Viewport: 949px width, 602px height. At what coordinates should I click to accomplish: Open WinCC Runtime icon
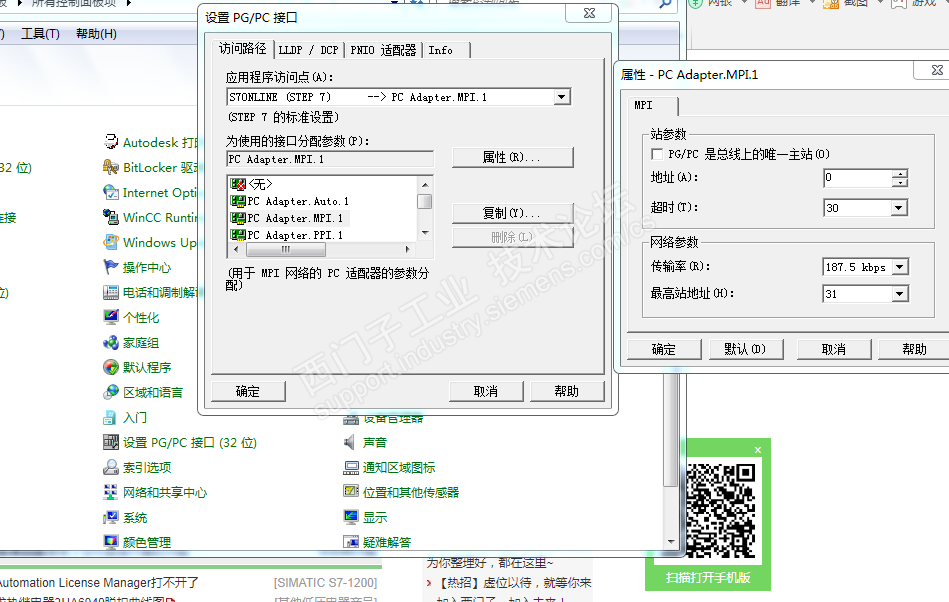click(111, 217)
